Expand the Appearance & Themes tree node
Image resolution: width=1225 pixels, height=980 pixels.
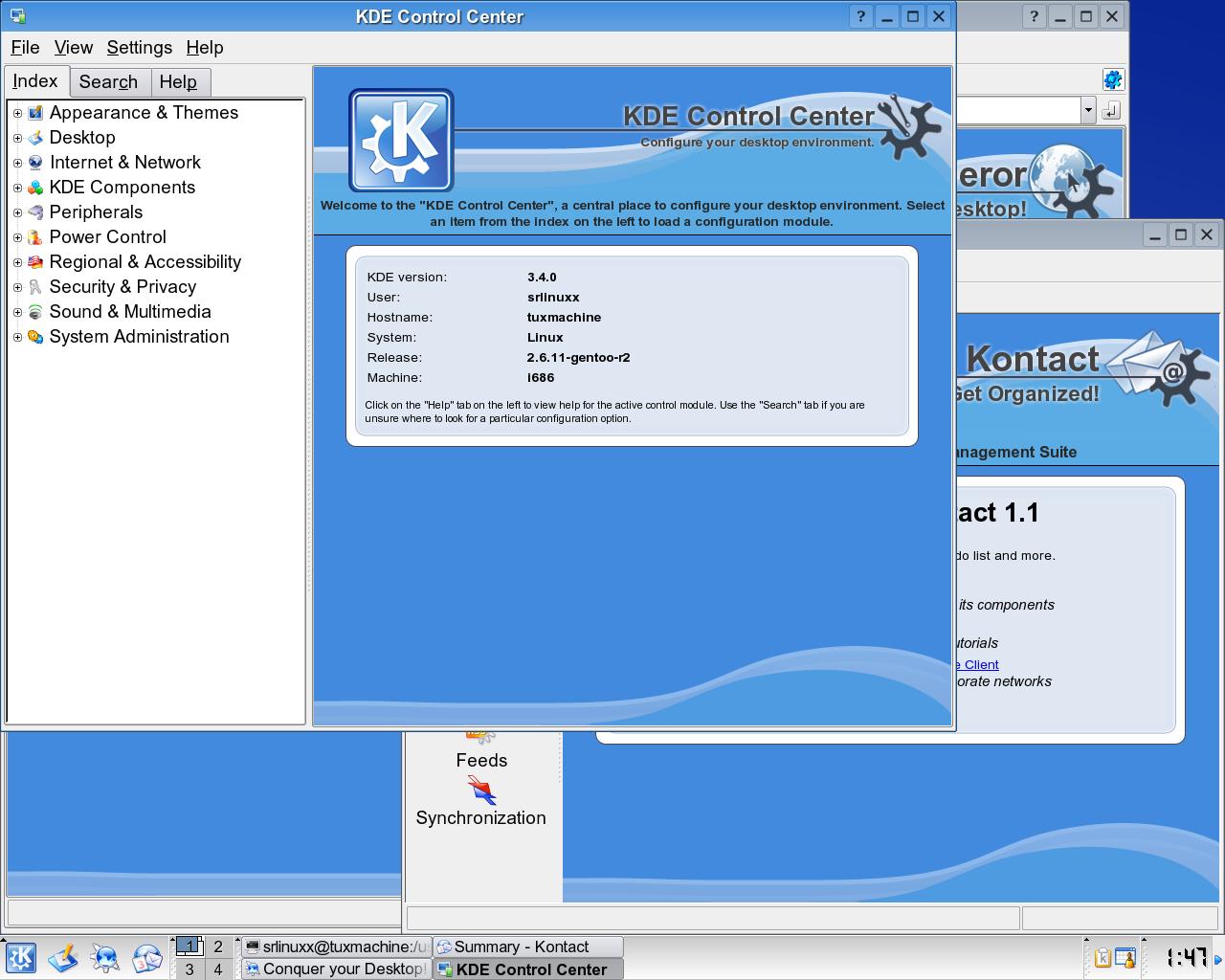coord(17,113)
